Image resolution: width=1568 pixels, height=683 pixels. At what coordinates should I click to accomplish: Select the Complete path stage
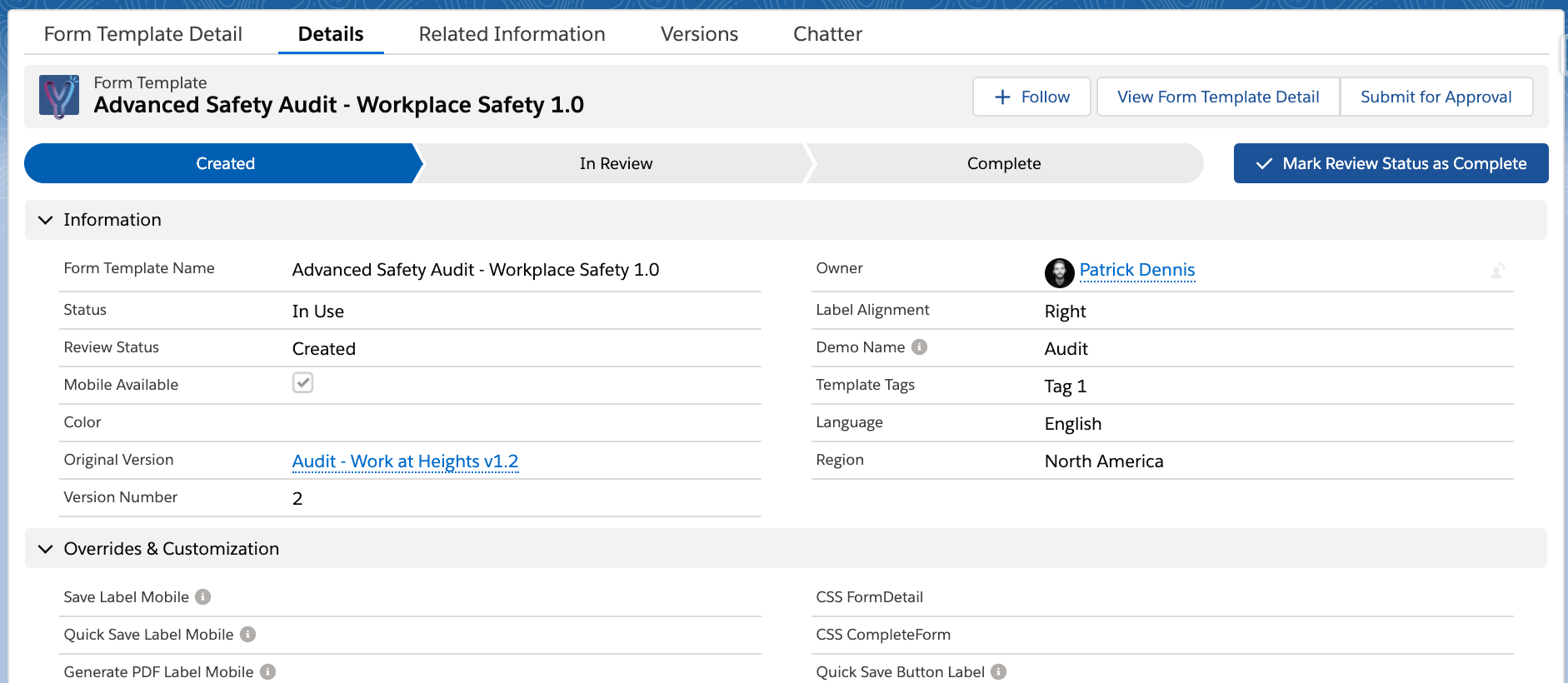pyautogui.click(x=1004, y=163)
